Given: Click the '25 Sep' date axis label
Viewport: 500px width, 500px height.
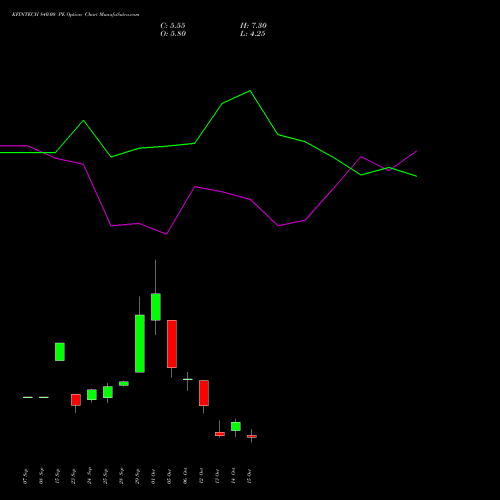Looking at the screenshot, I should 106,476.
